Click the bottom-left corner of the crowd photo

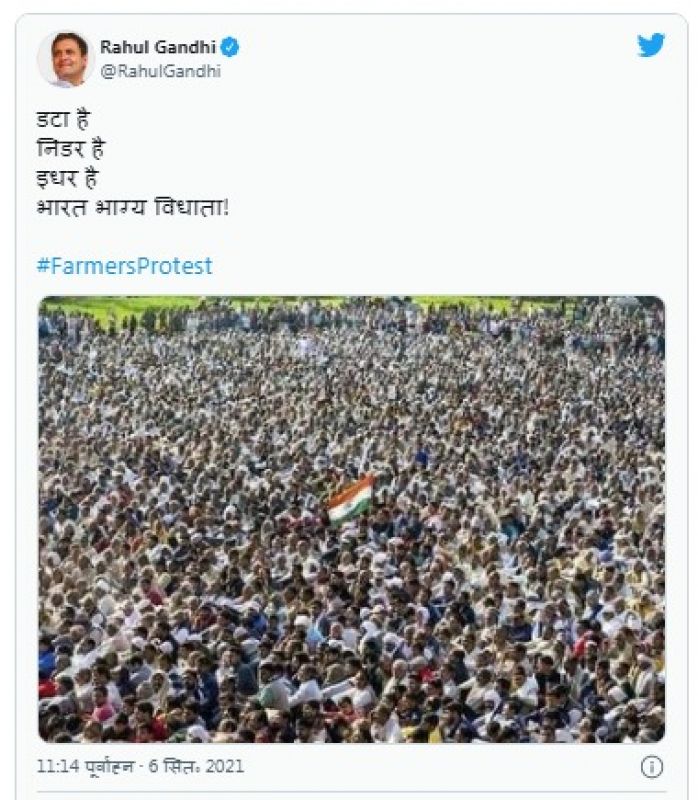[46, 733]
